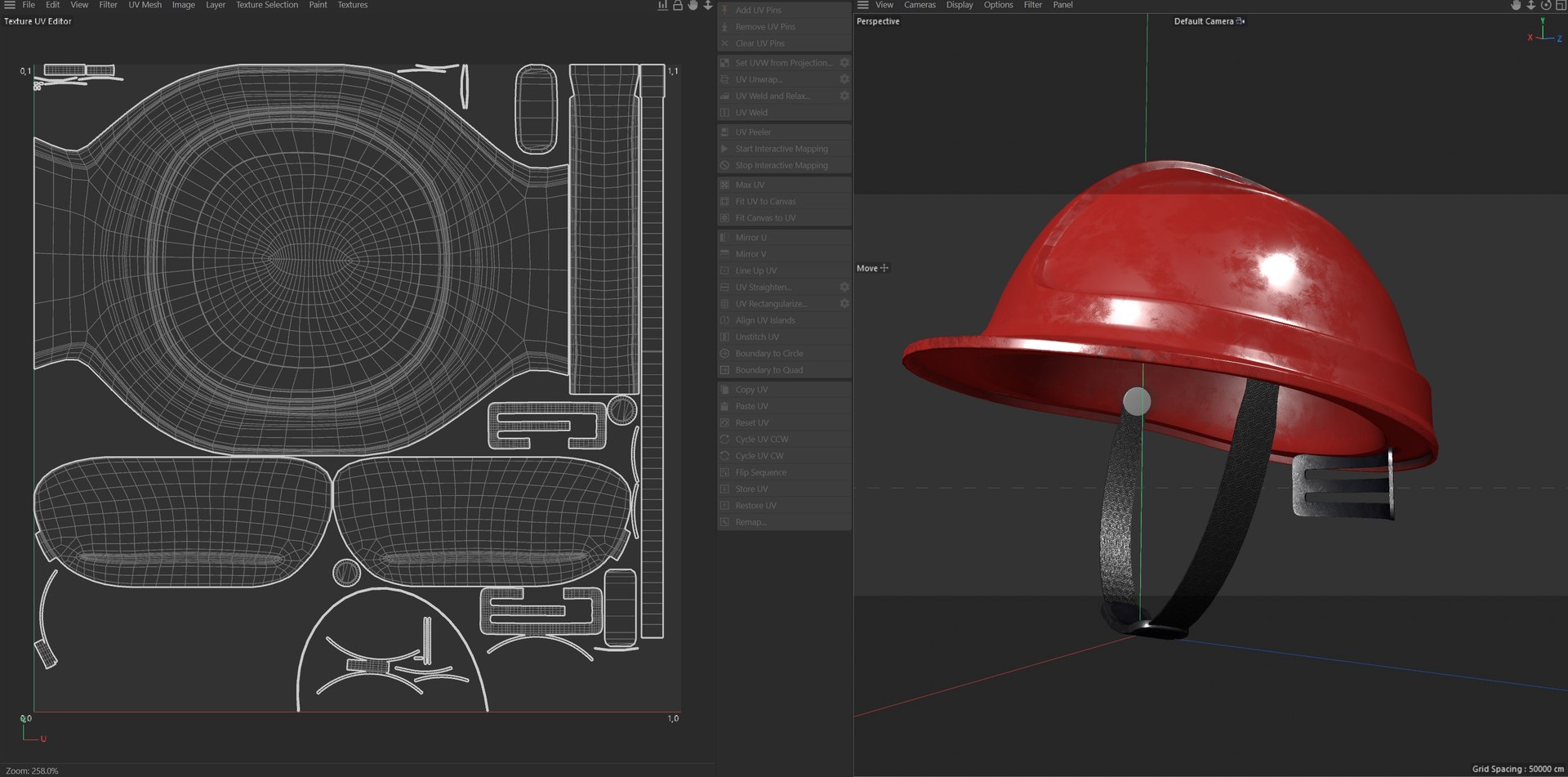The image size is (1568, 777).
Task: Click Flip Sequence command
Action: (784, 472)
